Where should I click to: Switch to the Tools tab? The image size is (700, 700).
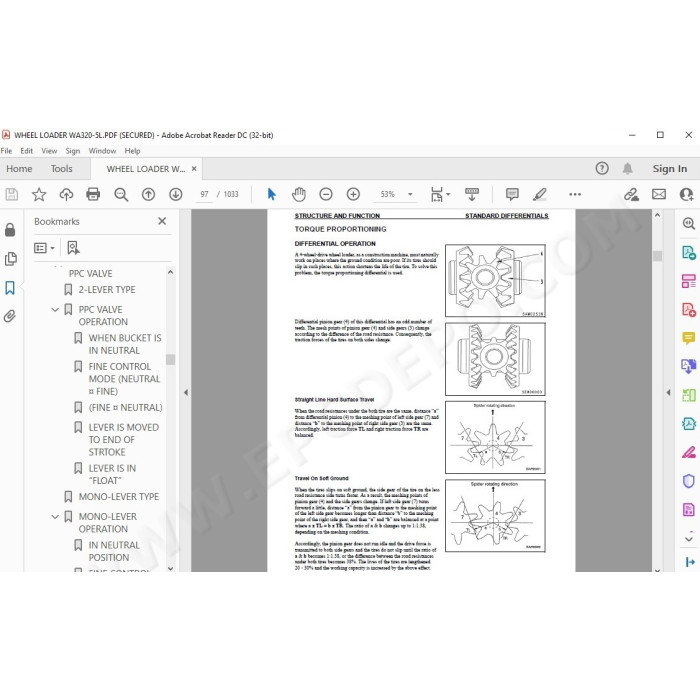(x=61, y=169)
